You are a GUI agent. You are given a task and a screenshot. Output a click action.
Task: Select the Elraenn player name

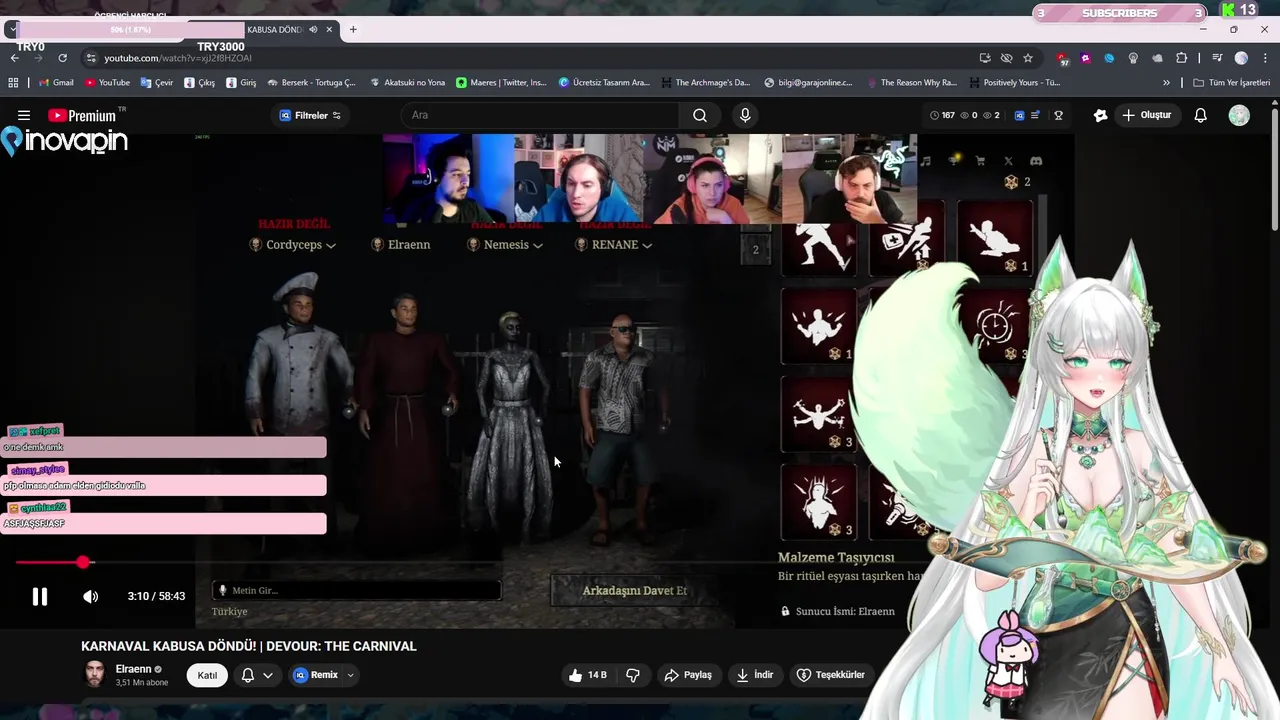[x=408, y=245]
